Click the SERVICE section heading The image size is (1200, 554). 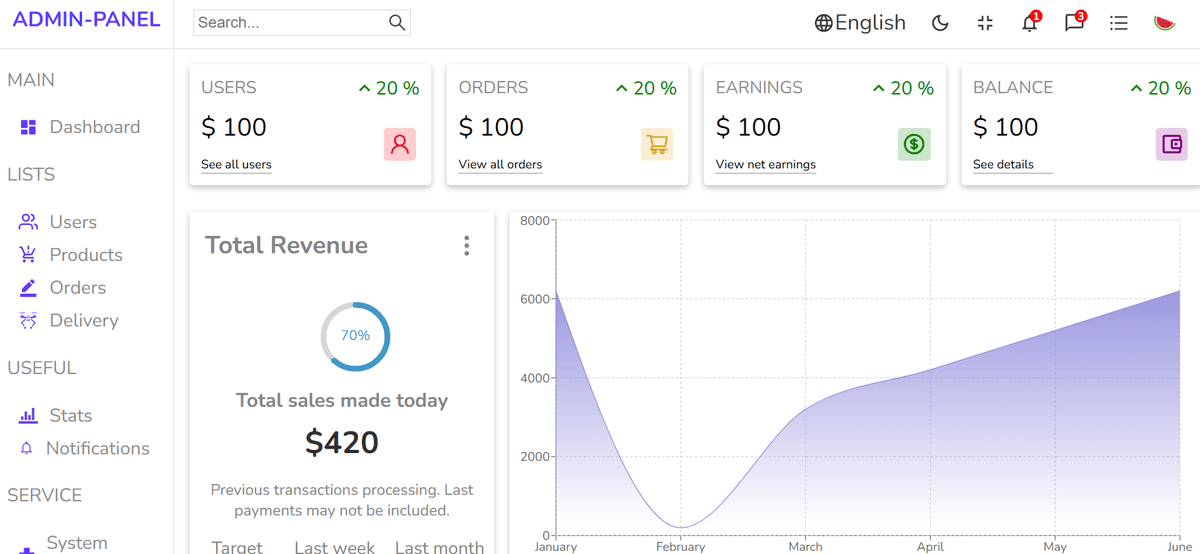[x=45, y=496]
